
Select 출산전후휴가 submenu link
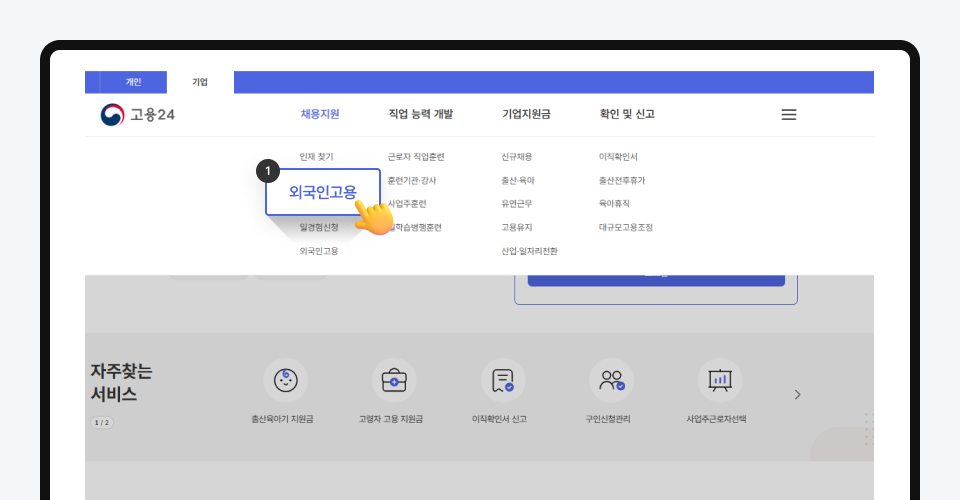621,181
